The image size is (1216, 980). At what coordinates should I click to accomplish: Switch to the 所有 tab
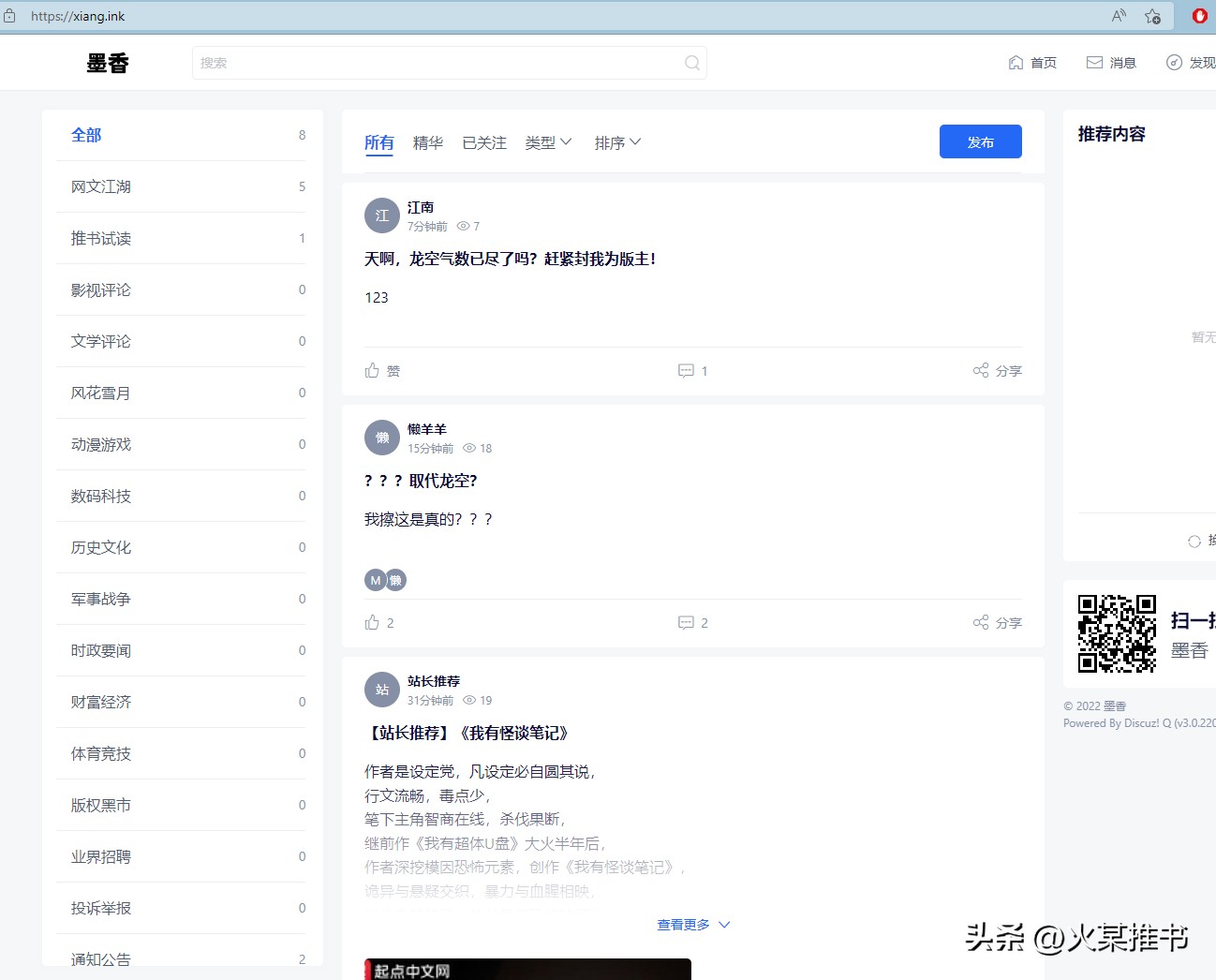click(x=378, y=142)
